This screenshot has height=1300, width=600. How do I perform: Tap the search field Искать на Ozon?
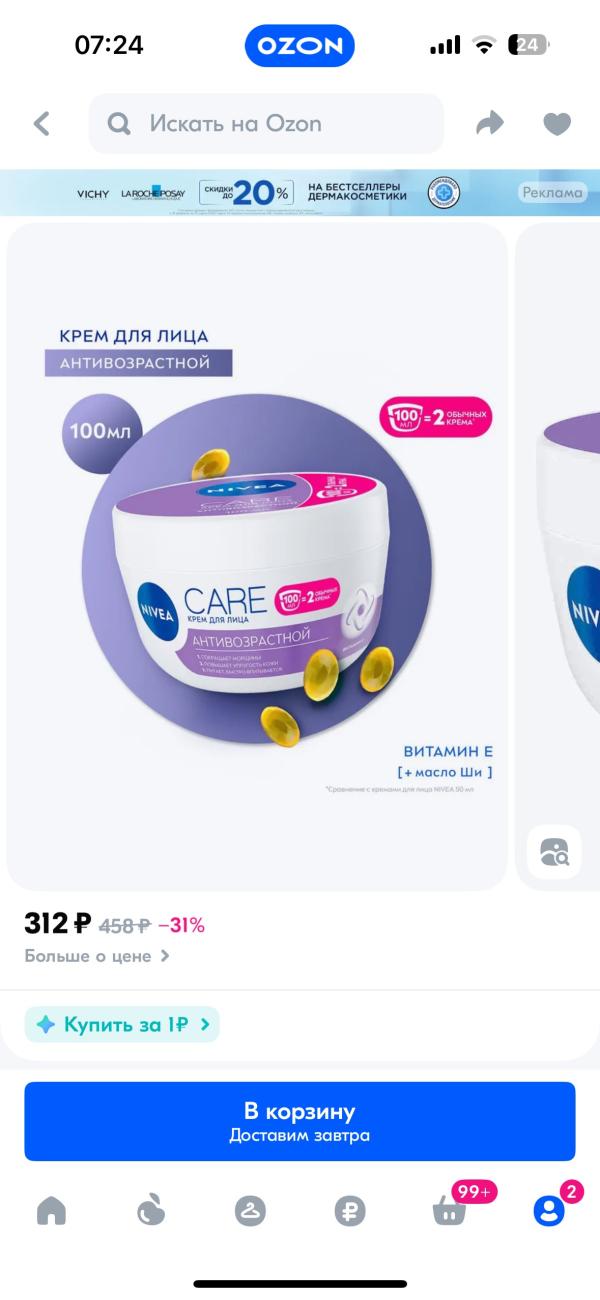(x=266, y=124)
